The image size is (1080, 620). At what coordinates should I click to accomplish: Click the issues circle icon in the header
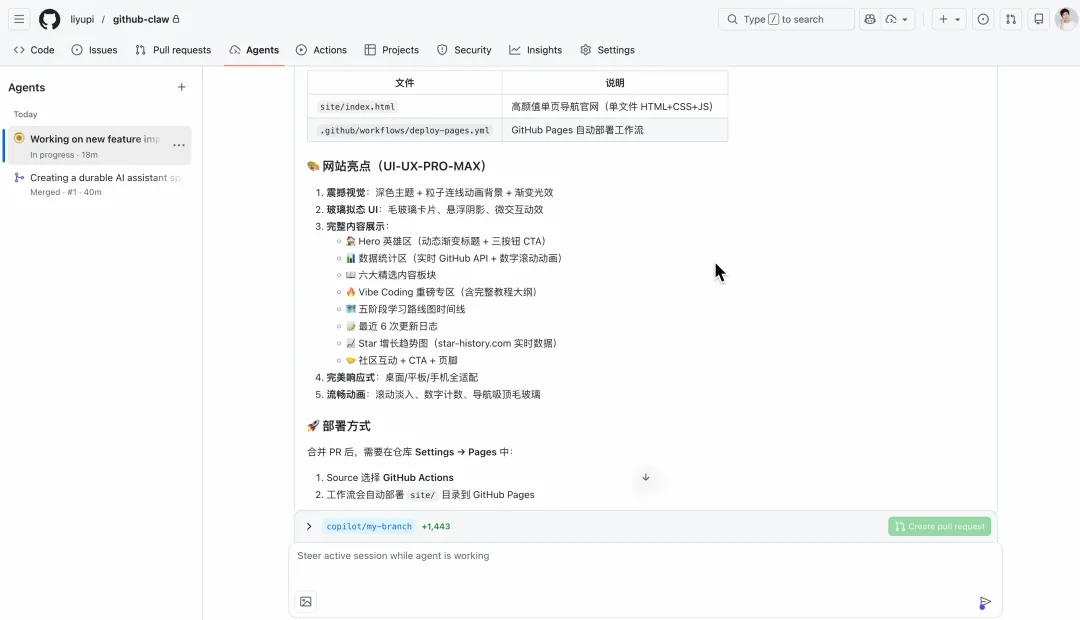pos(983,18)
